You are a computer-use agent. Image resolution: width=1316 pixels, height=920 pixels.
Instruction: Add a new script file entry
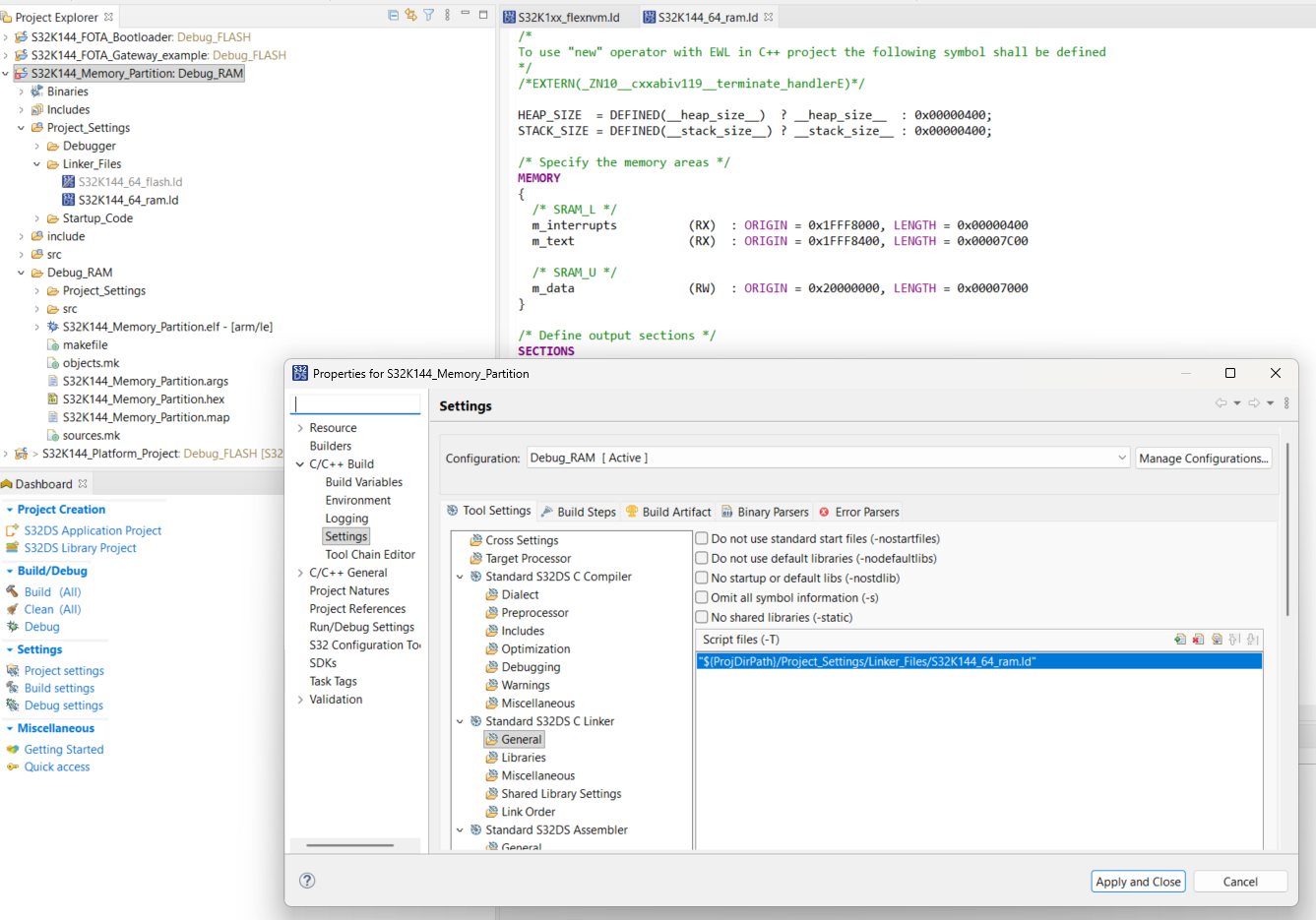(x=1180, y=640)
